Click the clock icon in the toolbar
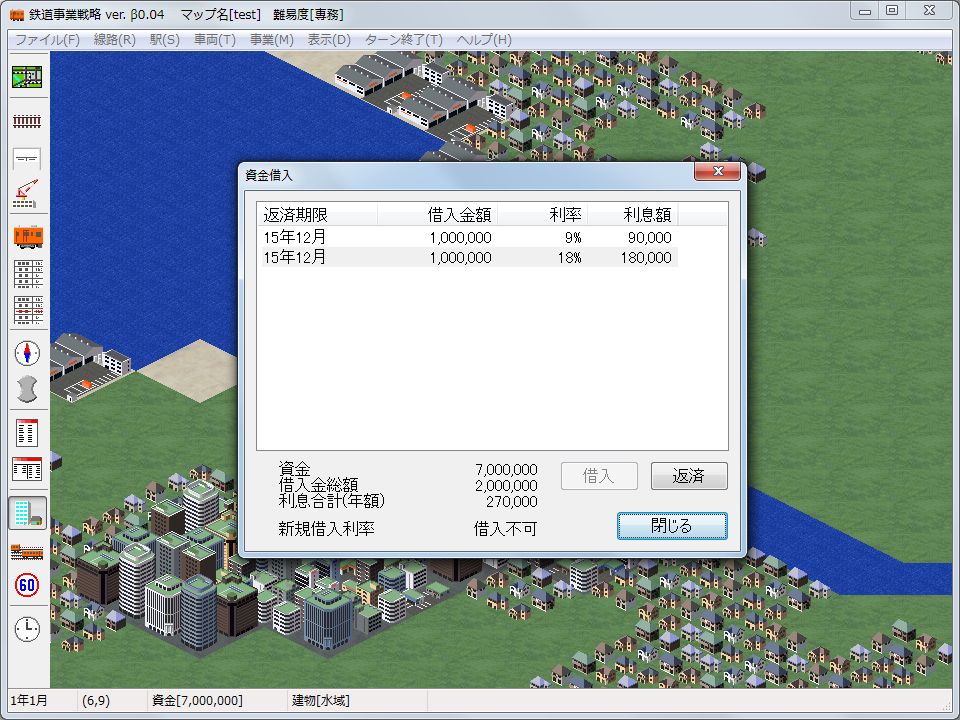The height and width of the screenshot is (720, 960). click(27, 629)
